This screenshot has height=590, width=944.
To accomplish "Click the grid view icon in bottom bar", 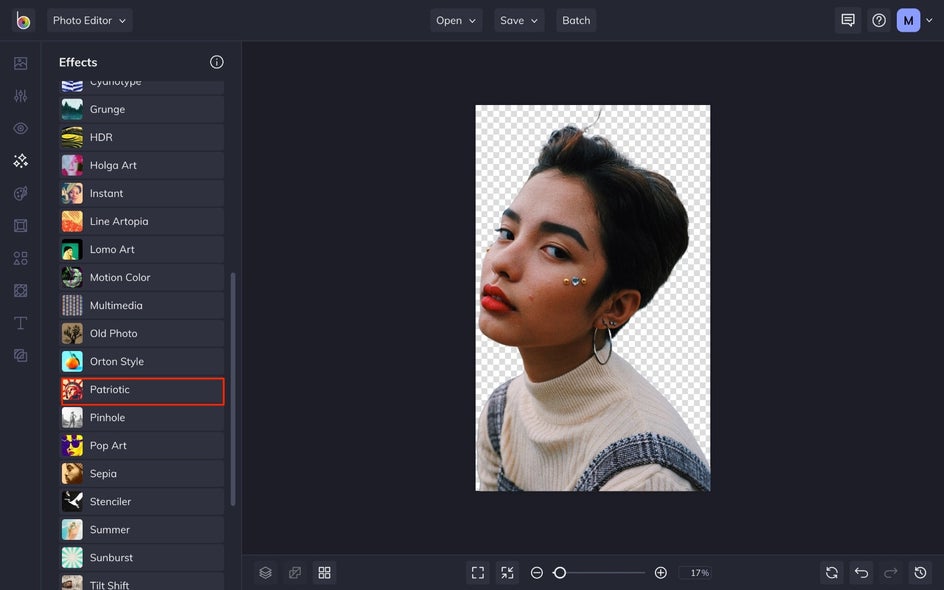I will [324, 573].
